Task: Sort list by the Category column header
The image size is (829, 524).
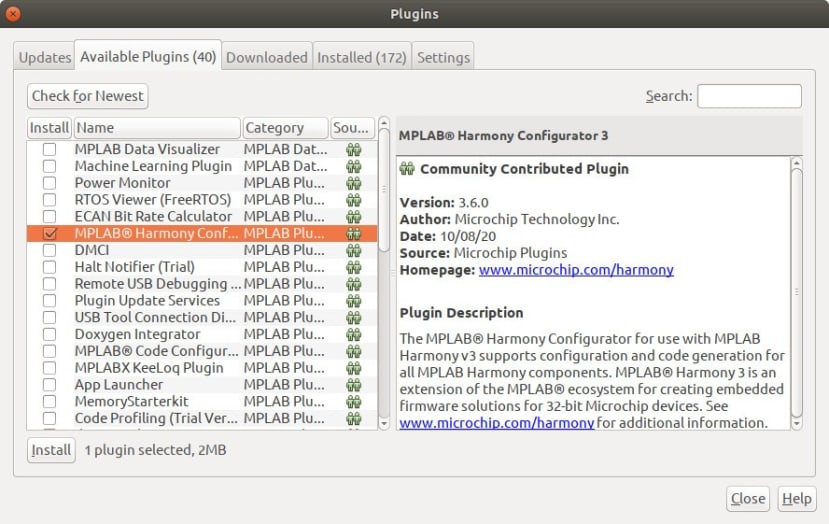Action: [285, 128]
